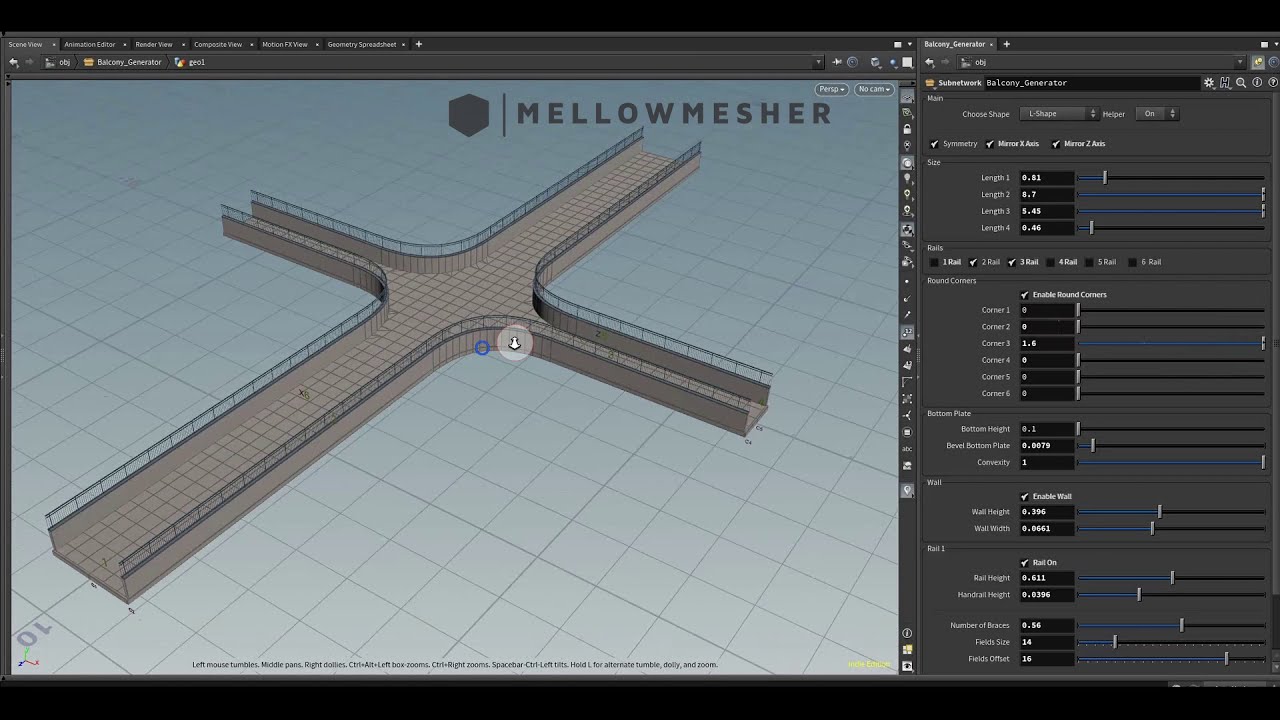Click the magnifier search parameters icon

click(x=1241, y=83)
